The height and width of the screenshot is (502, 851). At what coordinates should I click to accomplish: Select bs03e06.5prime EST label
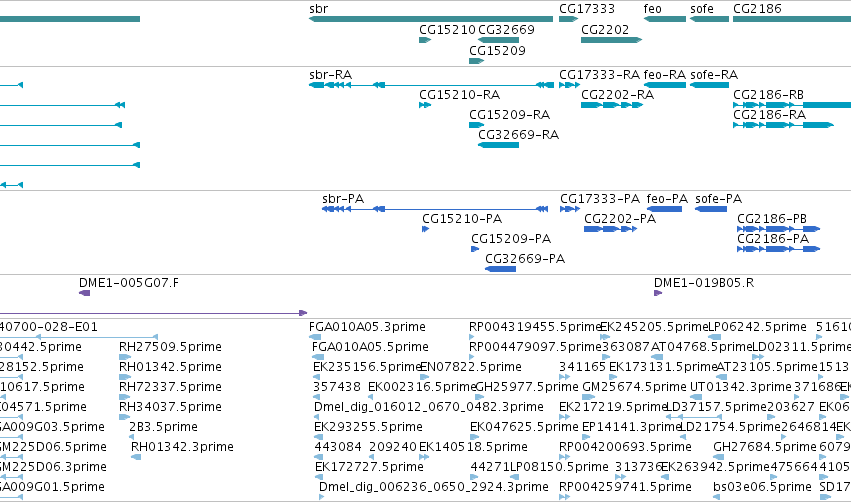pos(763,487)
